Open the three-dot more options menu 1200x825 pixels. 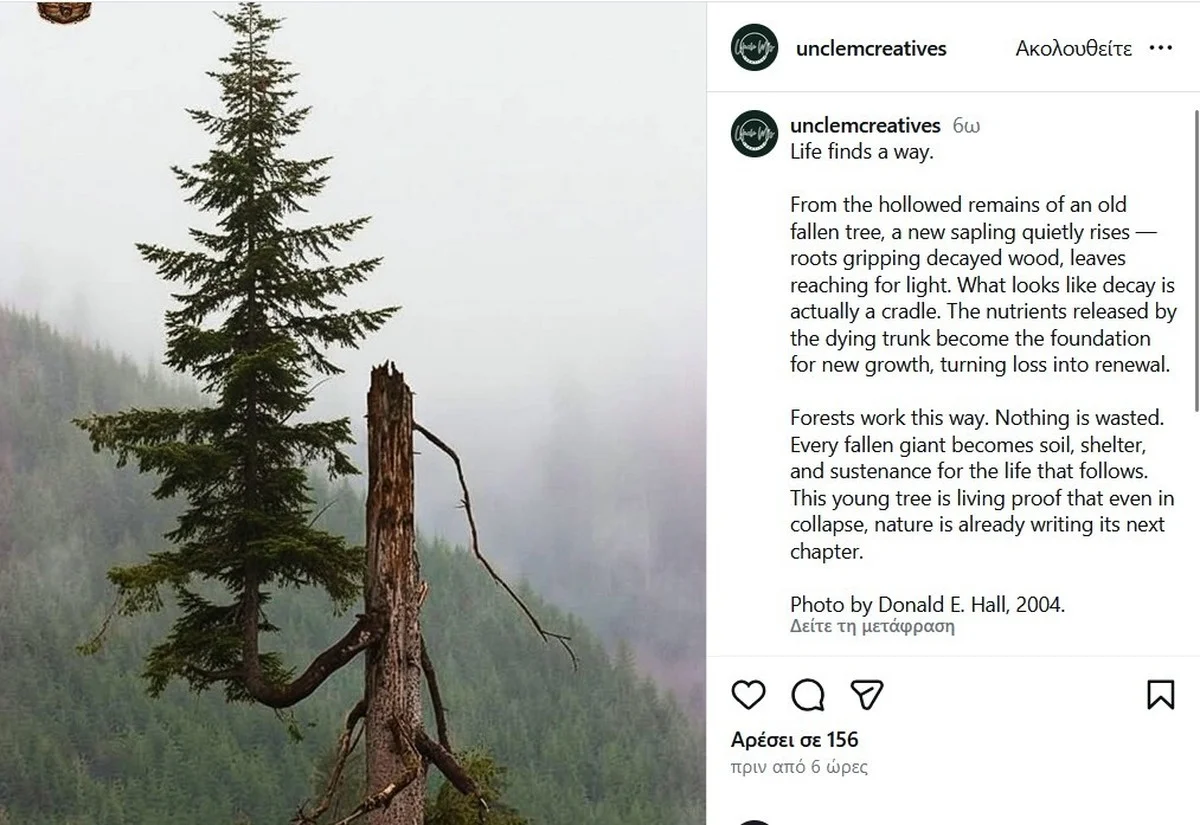click(x=1160, y=48)
